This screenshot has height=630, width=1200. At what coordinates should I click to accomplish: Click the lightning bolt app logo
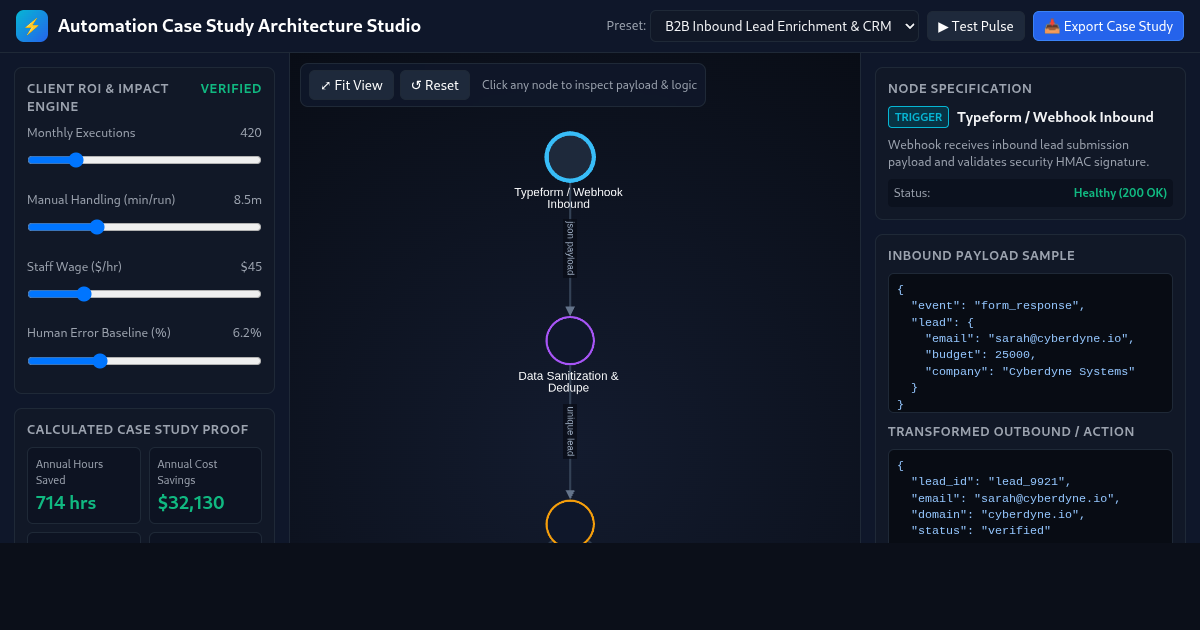pyautogui.click(x=32, y=26)
